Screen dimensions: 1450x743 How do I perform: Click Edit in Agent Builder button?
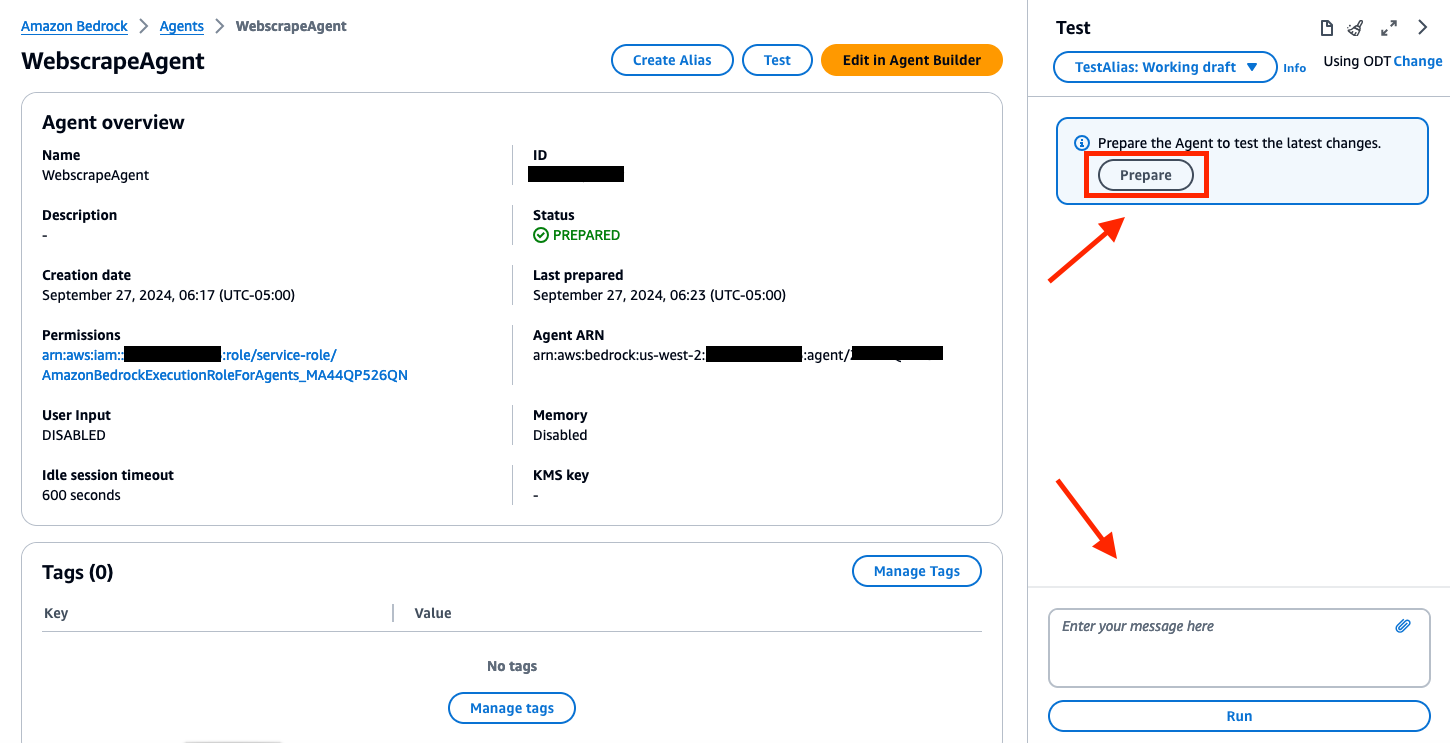pos(911,60)
